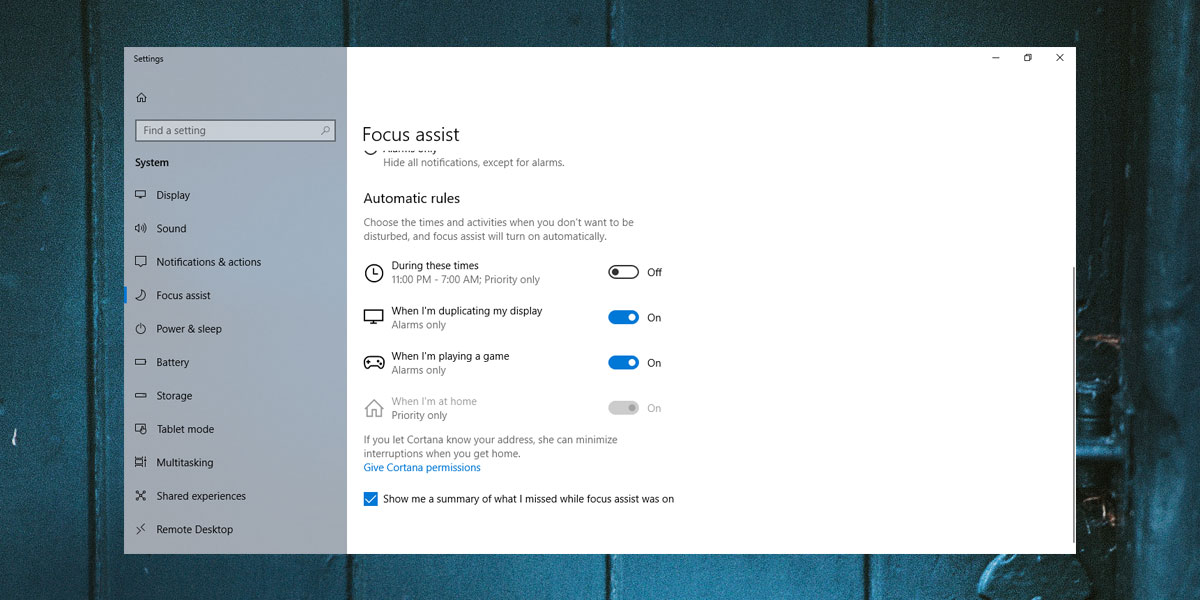The width and height of the screenshot is (1200, 600).
Task: Select the Notifications & actions icon
Action: coord(140,262)
